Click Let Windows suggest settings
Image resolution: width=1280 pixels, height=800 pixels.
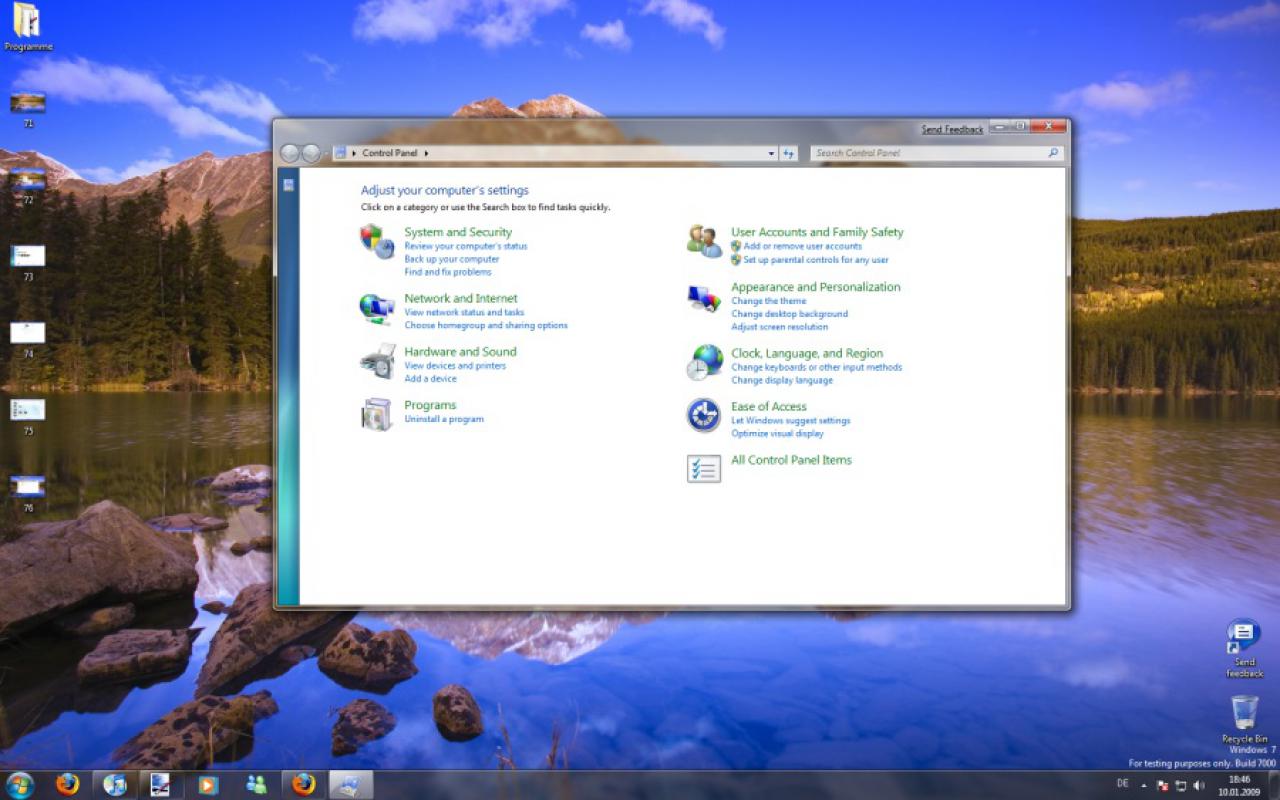pos(790,421)
